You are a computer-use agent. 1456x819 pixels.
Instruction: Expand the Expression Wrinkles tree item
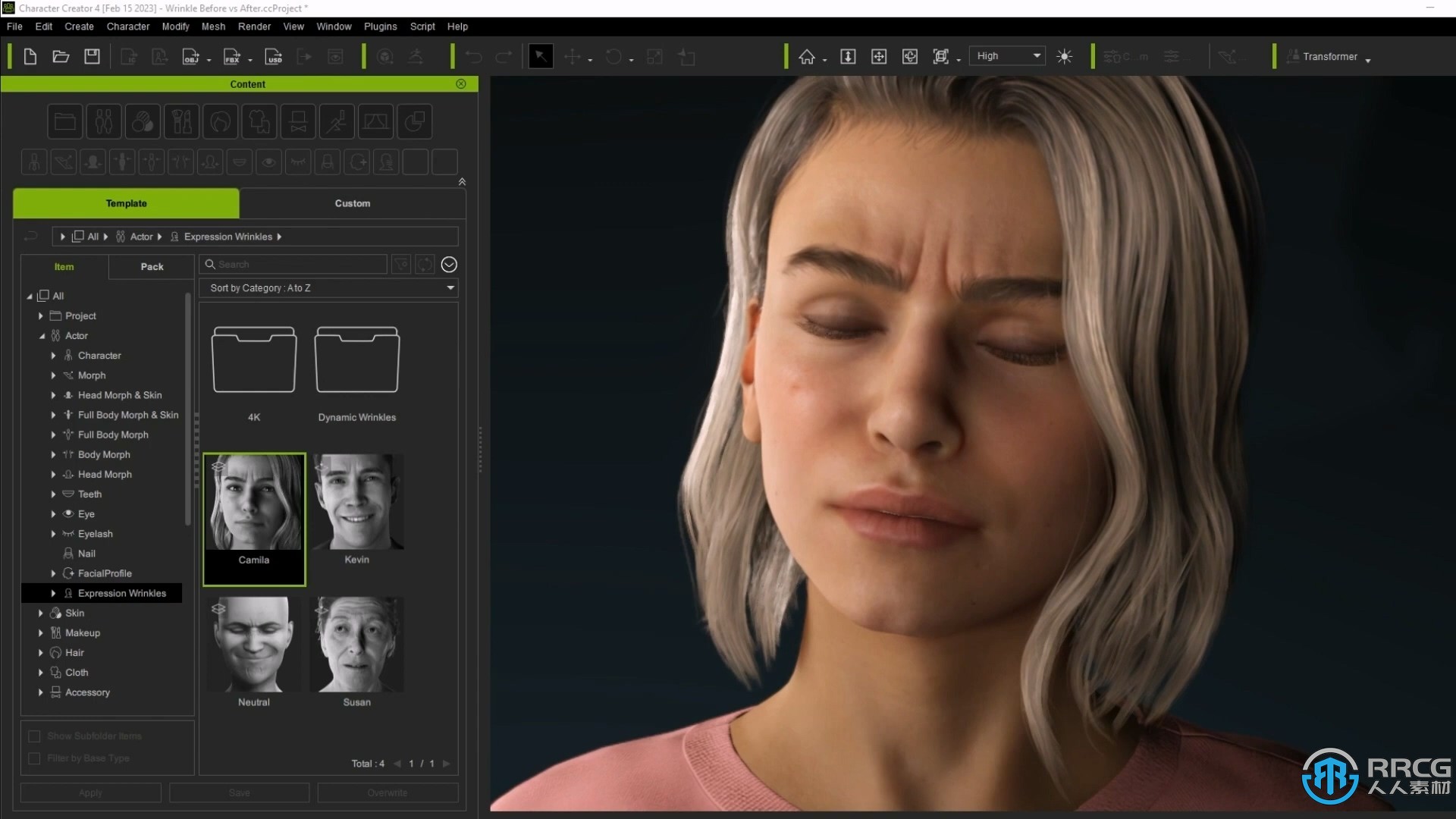[x=53, y=593]
